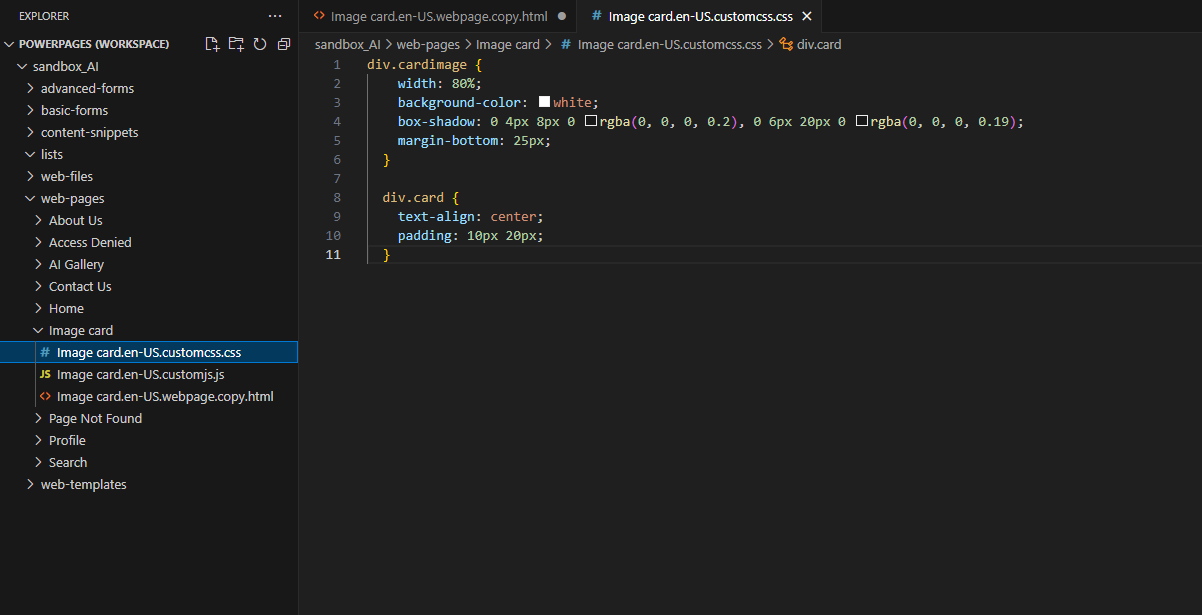Click the New Folder icon in Explorer
Screen dimensions: 1202x615
[x=236, y=44]
